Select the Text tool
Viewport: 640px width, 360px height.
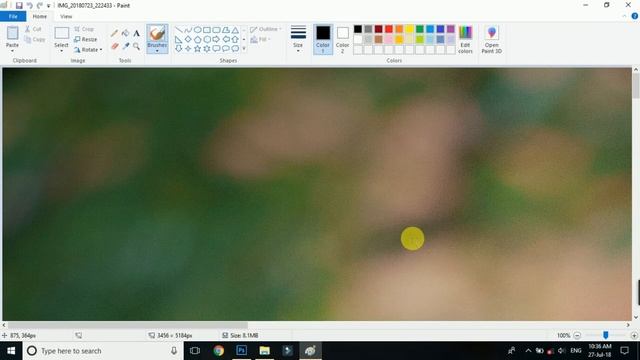(x=136, y=33)
